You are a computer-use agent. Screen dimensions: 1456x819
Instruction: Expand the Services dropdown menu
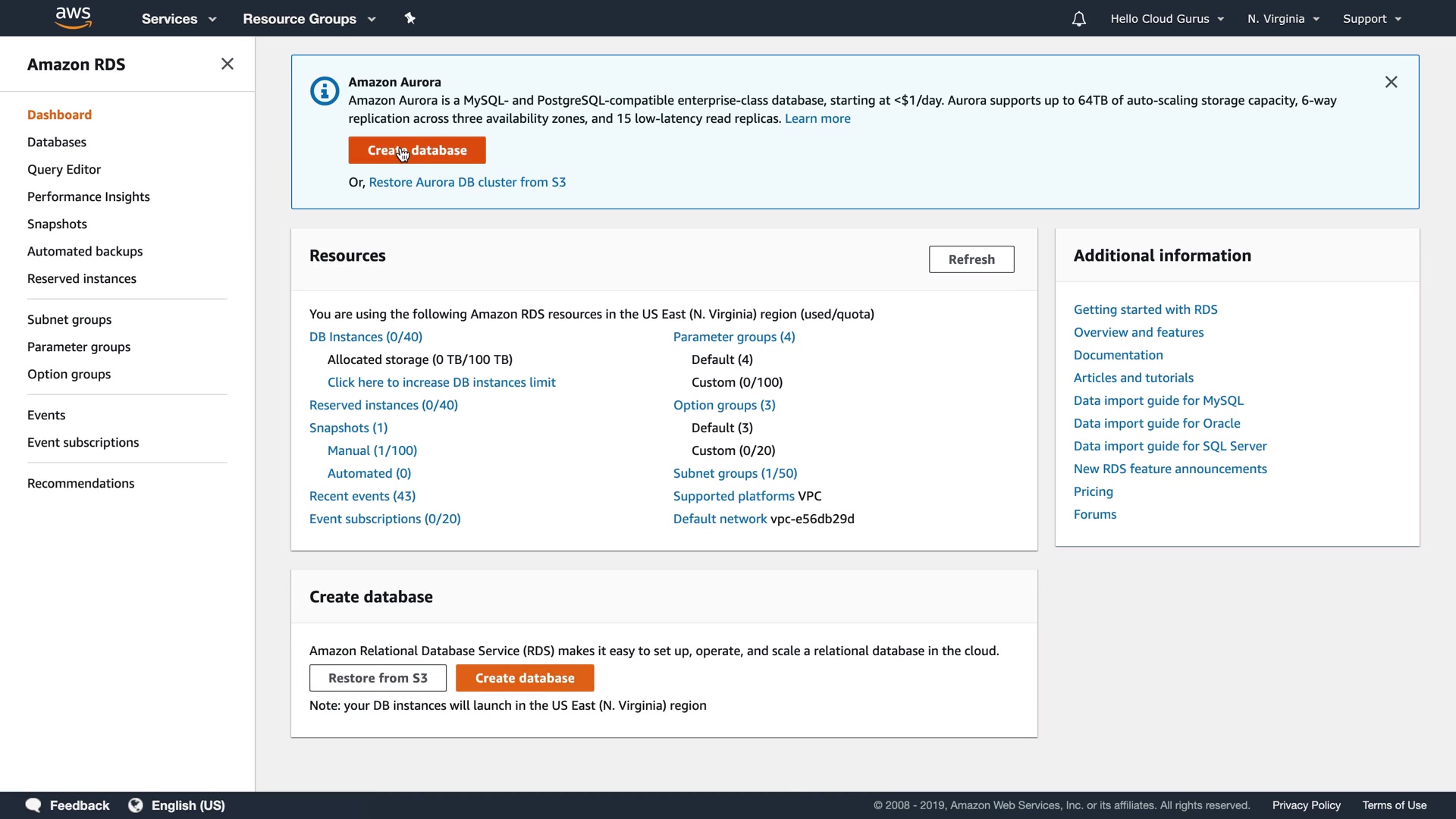[178, 19]
